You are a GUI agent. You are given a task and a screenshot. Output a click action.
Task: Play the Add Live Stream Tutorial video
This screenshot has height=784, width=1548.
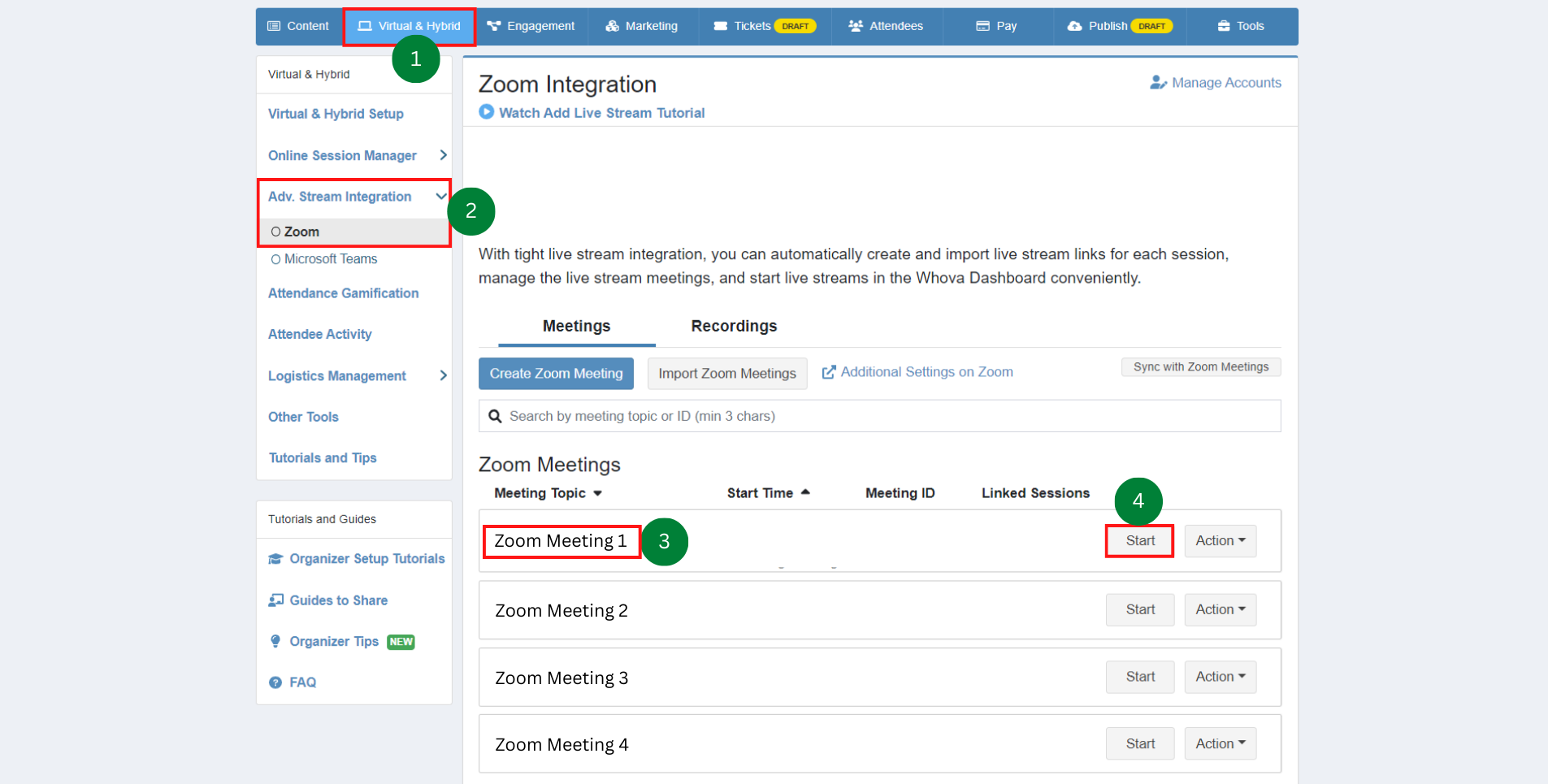pos(486,112)
